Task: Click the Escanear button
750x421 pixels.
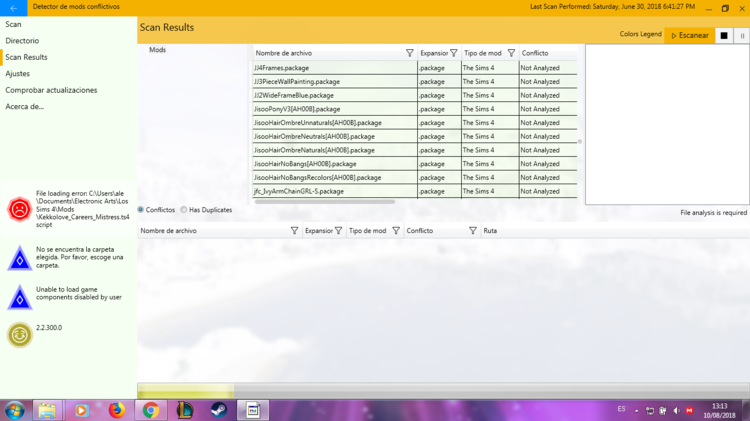Action: [689, 35]
